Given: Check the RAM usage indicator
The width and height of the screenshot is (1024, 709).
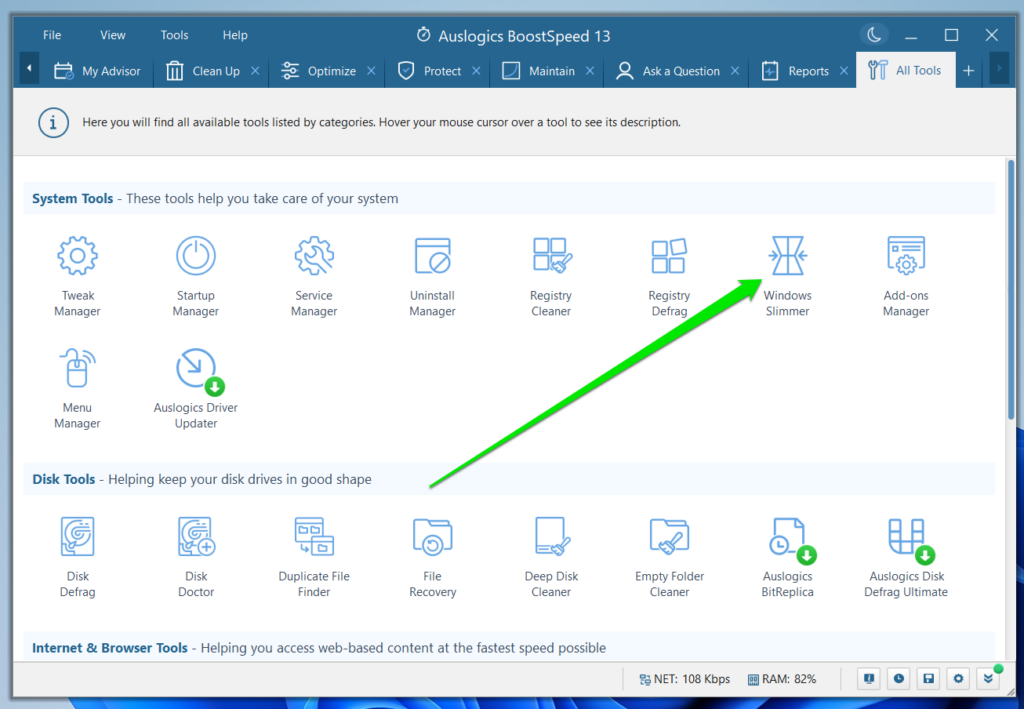Looking at the screenshot, I should pos(781,678).
